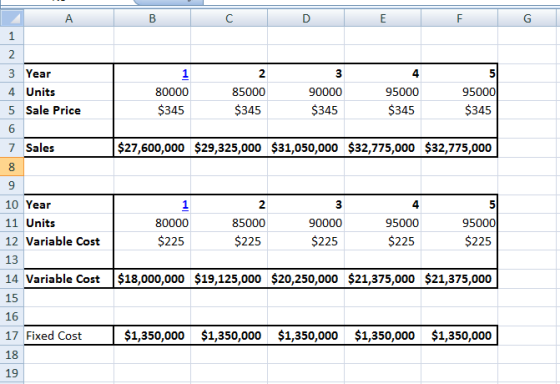The height and width of the screenshot is (384, 560).
Task: Open the year 1 hyperlink in row 3
Action: click(185, 74)
